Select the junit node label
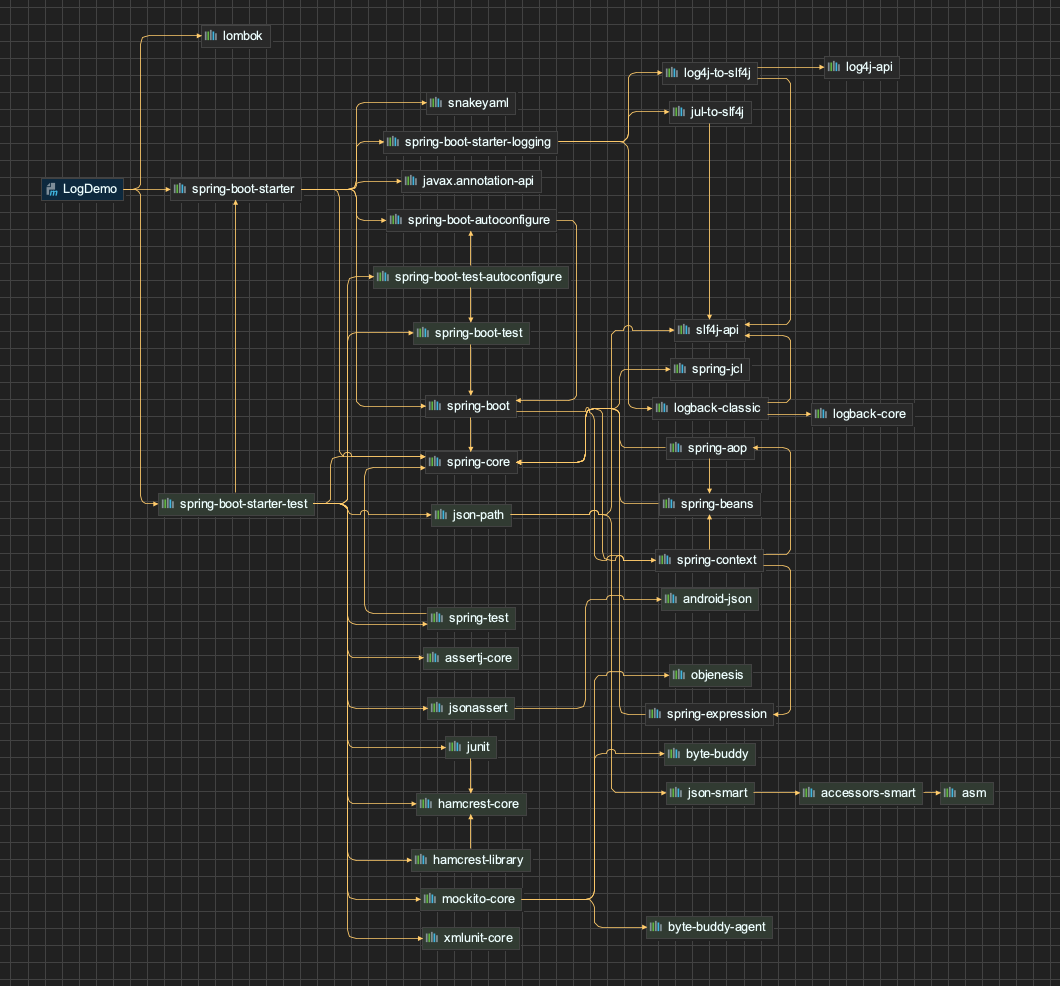 tap(478, 747)
